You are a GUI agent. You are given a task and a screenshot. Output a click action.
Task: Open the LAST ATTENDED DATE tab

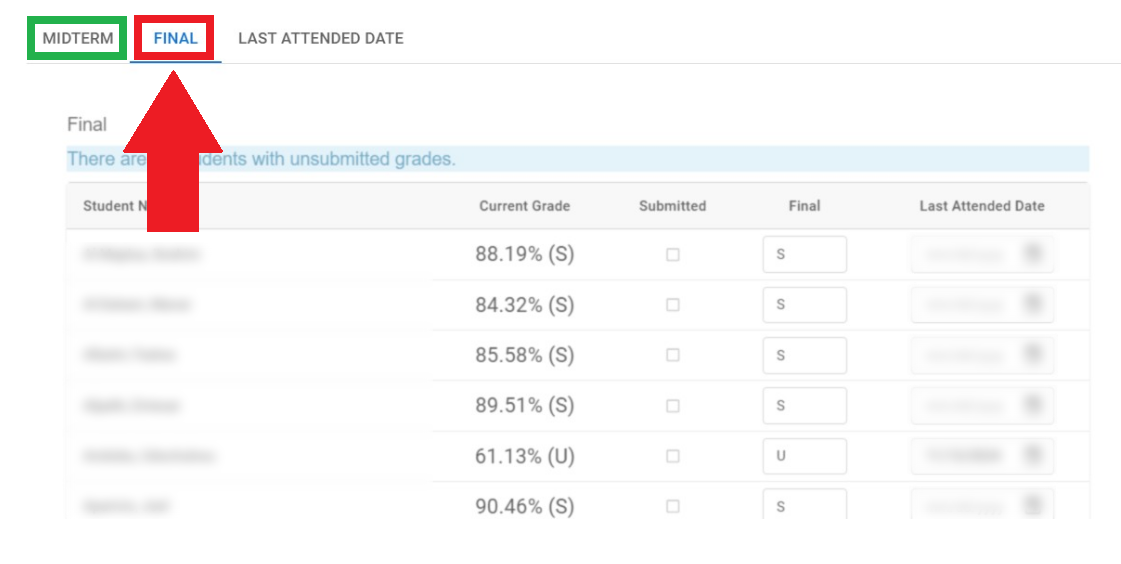321,38
